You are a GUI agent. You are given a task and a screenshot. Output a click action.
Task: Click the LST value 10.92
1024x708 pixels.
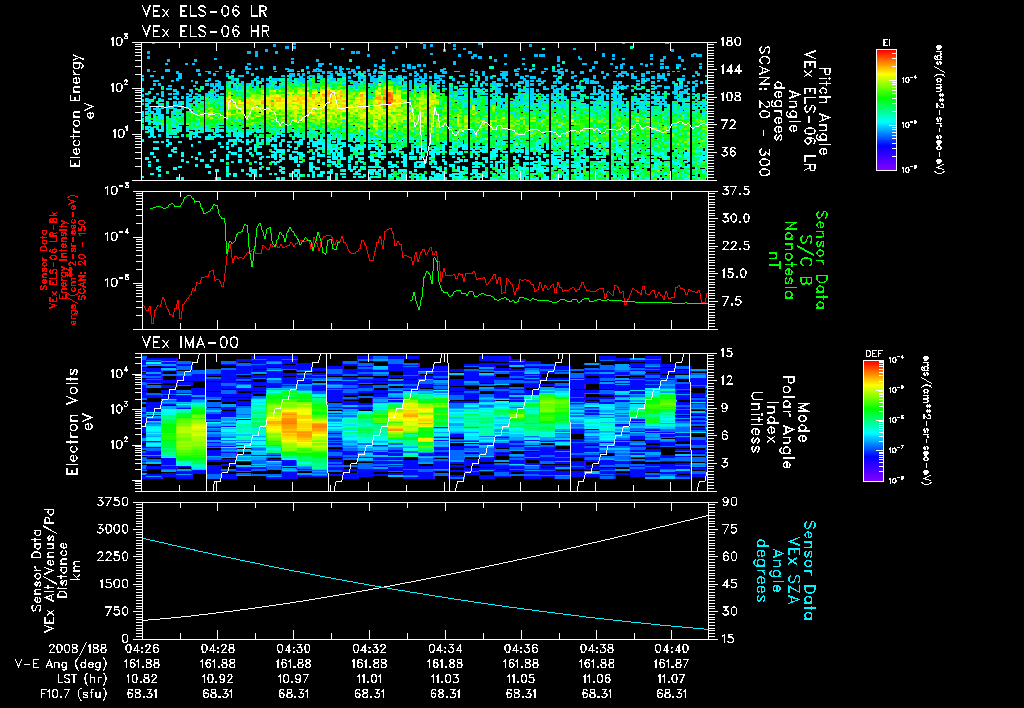(217, 679)
